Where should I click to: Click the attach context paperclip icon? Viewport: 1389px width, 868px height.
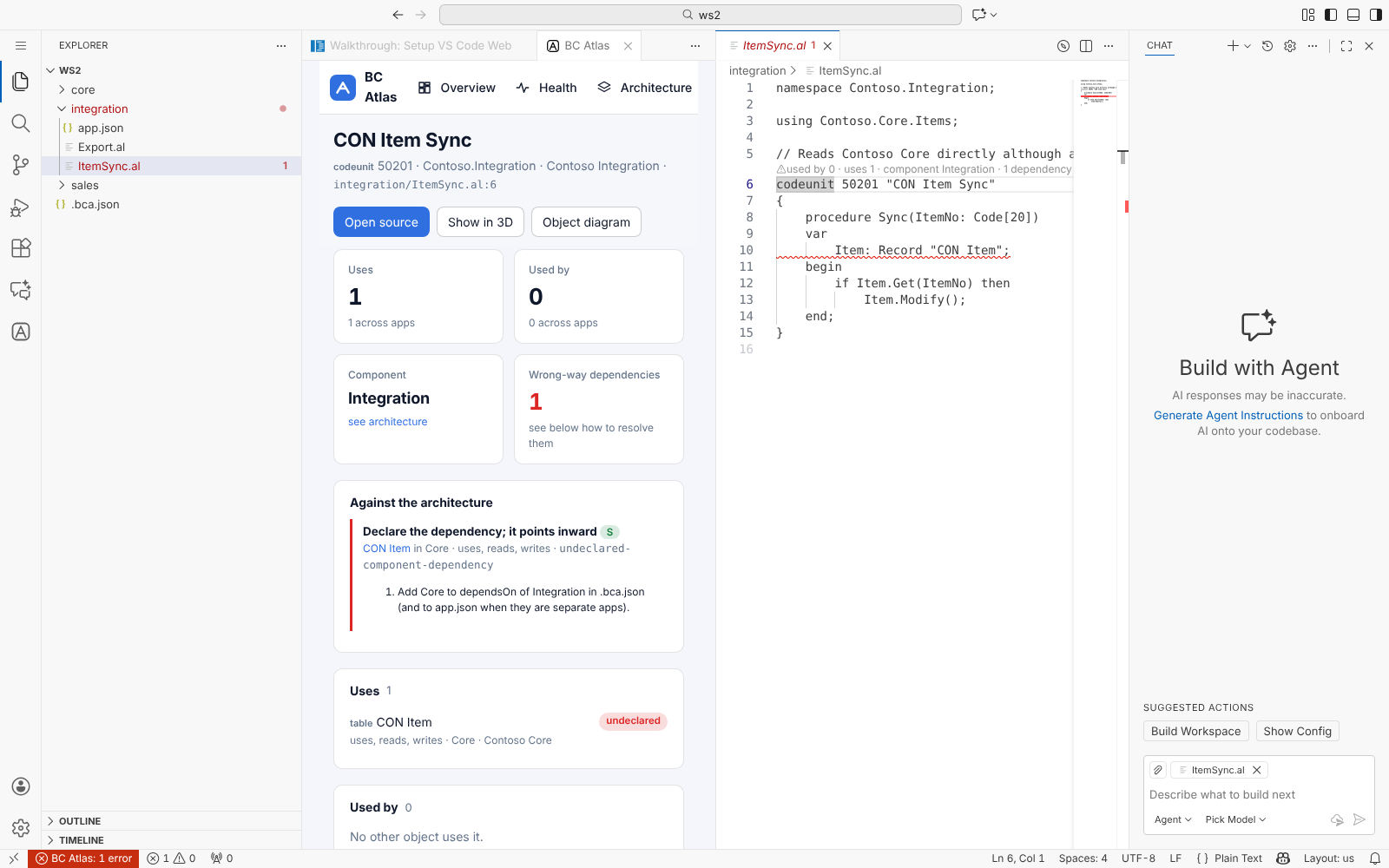click(x=1158, y=770)
